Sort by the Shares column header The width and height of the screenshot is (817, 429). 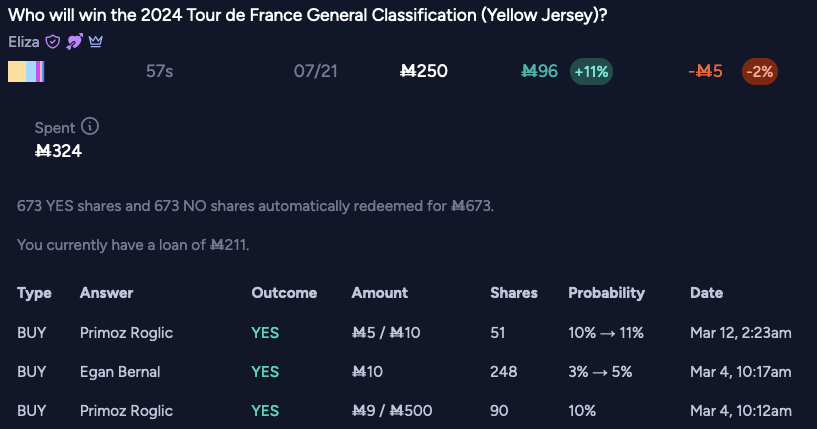click(x=514, y=293)
